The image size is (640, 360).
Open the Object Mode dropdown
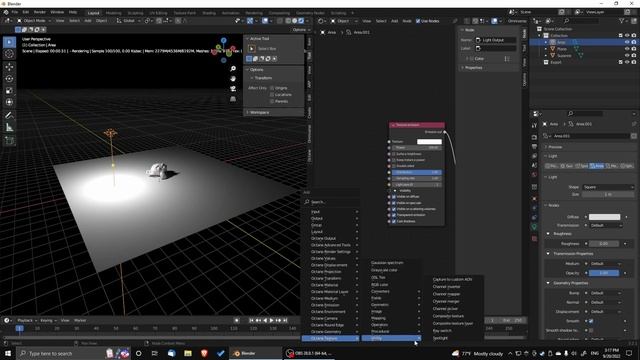pyautogui.click(x=34, y=21)
